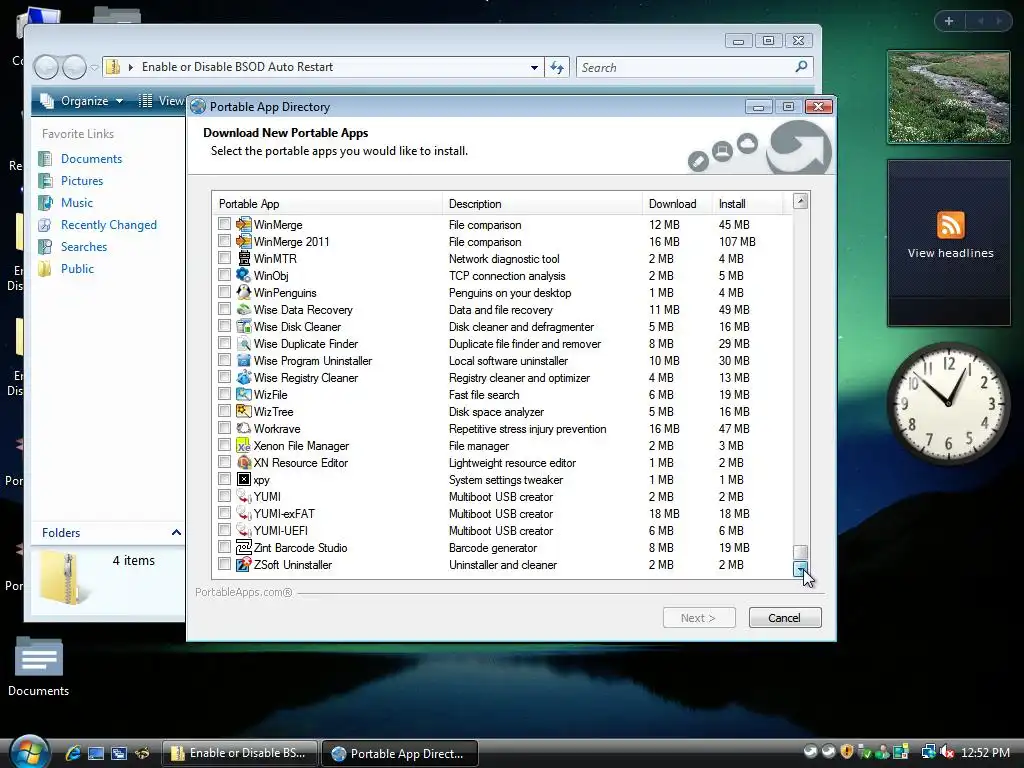Image resolution: width=1024 pixels, height=768 pixels.
Task: Check the WinMTR checkbox
Action: (225, 258)
